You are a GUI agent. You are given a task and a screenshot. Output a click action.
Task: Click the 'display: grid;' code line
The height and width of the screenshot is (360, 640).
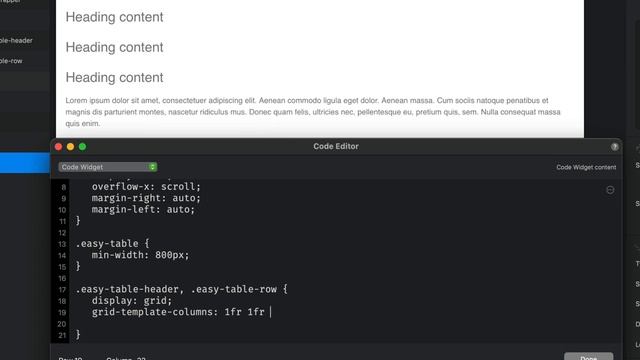(x=132, y=301)
